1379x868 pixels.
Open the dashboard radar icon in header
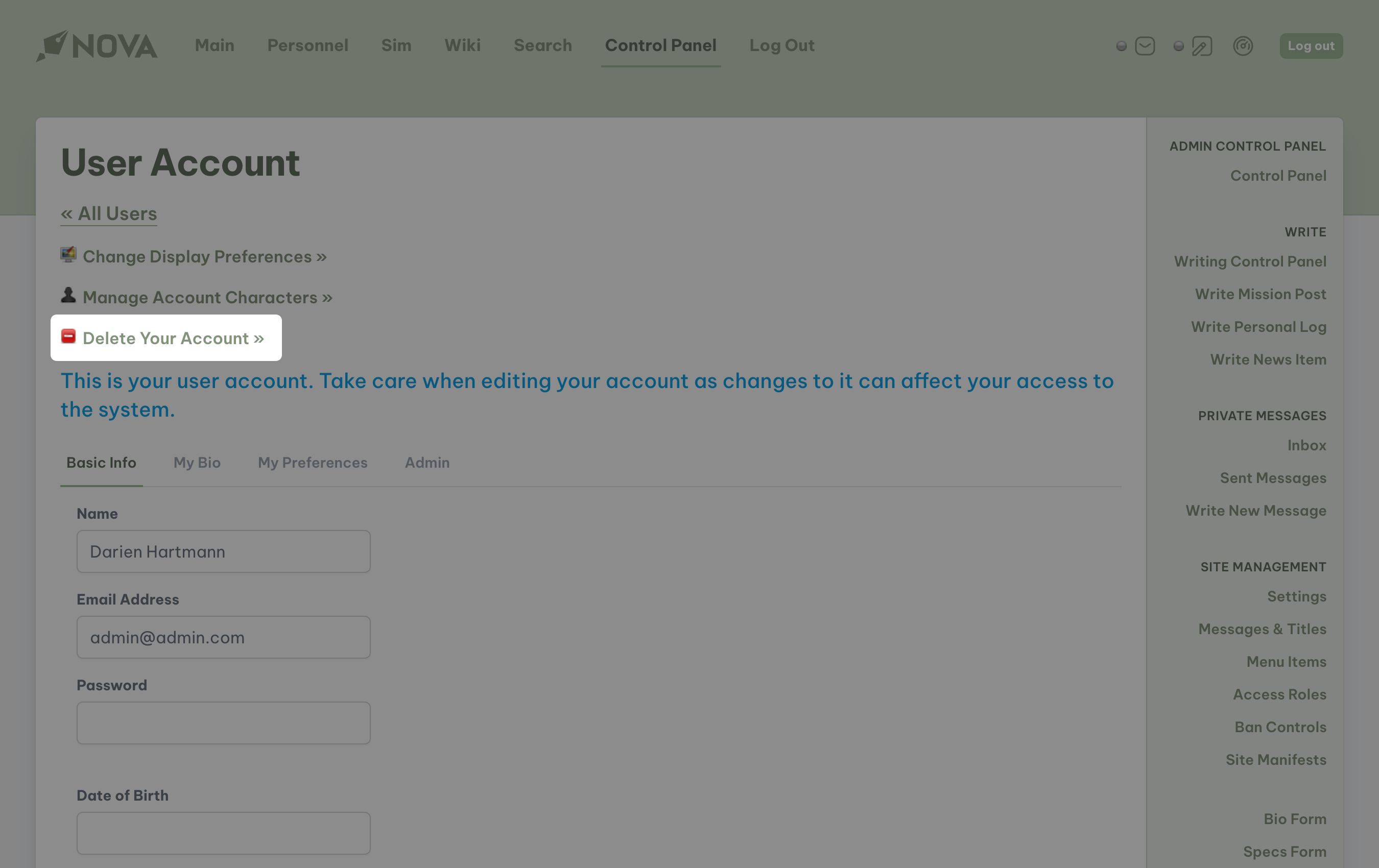pyautogui.click(x=1243, y=46)
